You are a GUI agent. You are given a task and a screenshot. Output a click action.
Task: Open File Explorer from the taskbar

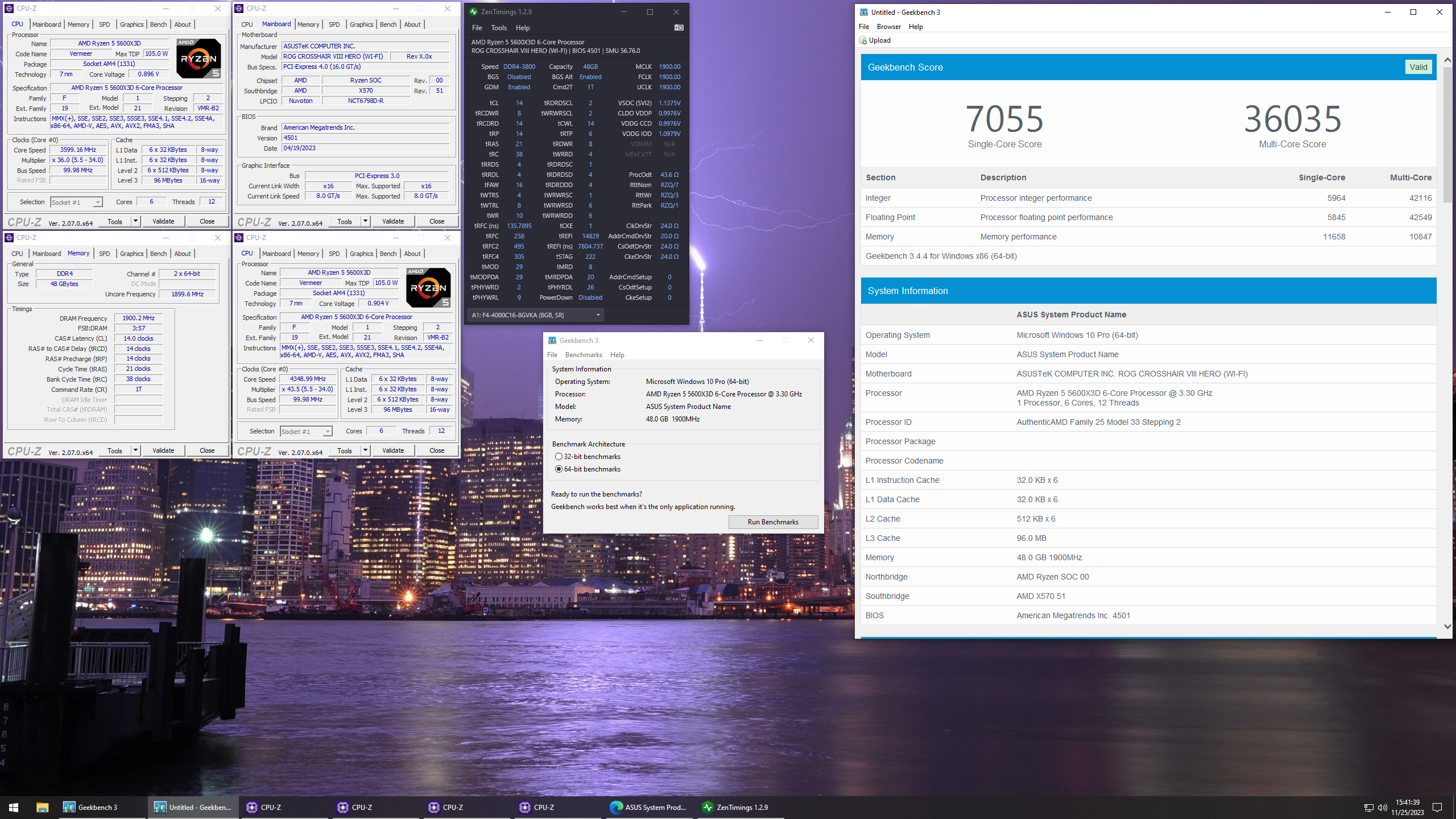tap(43, 807)
